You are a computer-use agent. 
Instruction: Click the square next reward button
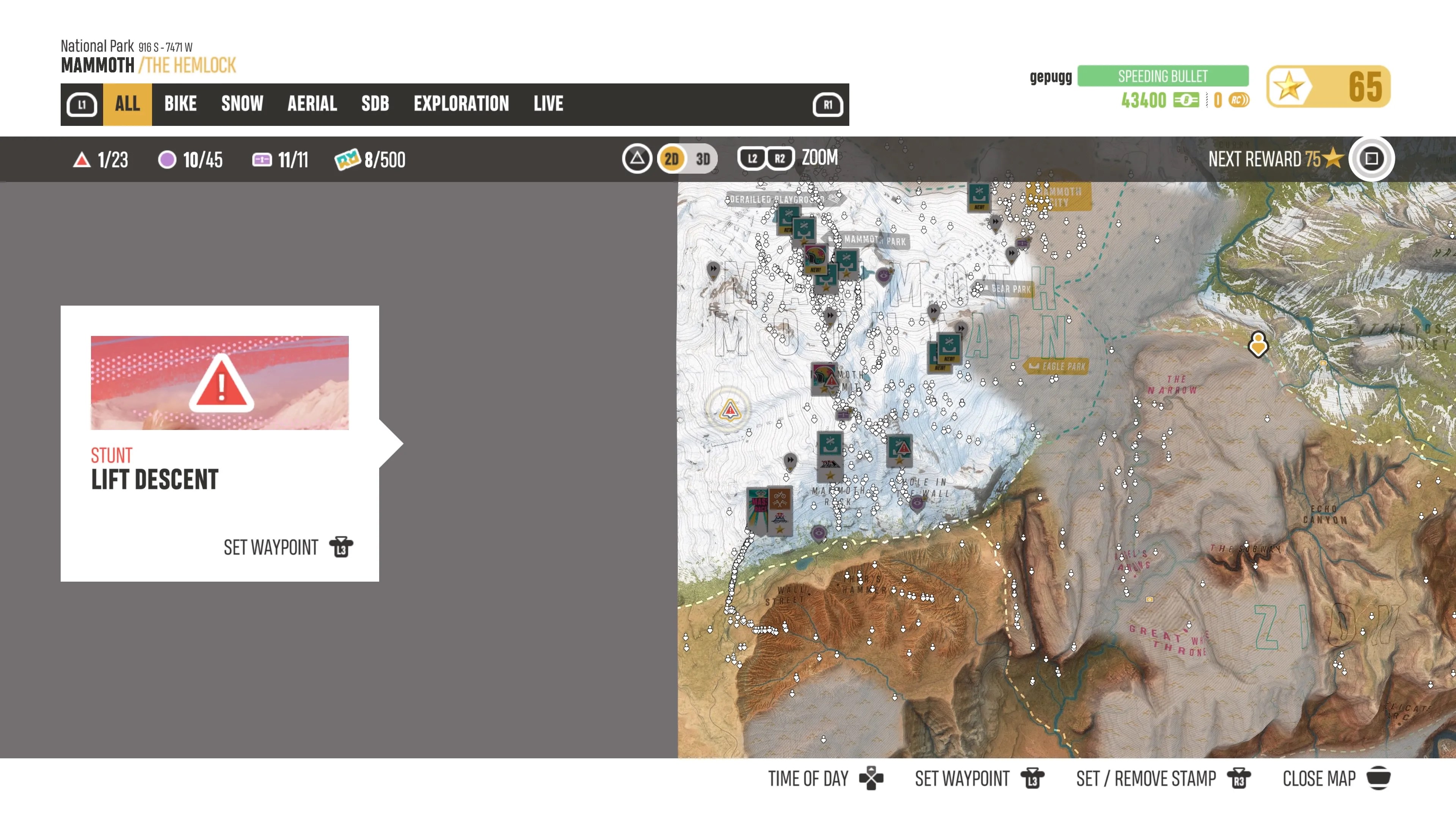pyautogui.click(x=1371, y=159)
